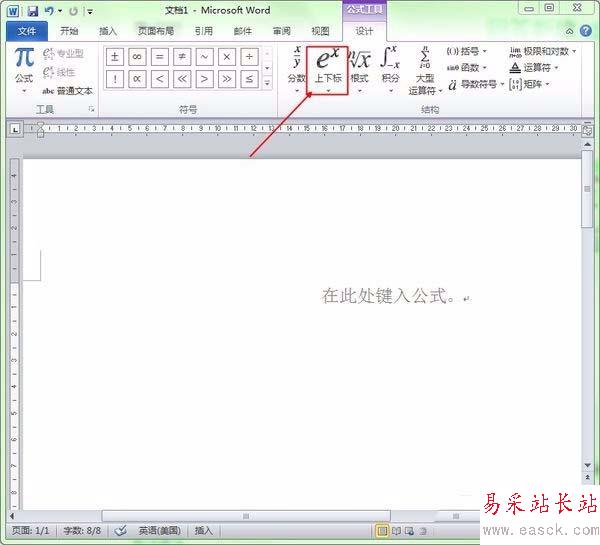Screen dimensions: 600x545
Task: Click the scroll down arrow
Action: [588, 465]
